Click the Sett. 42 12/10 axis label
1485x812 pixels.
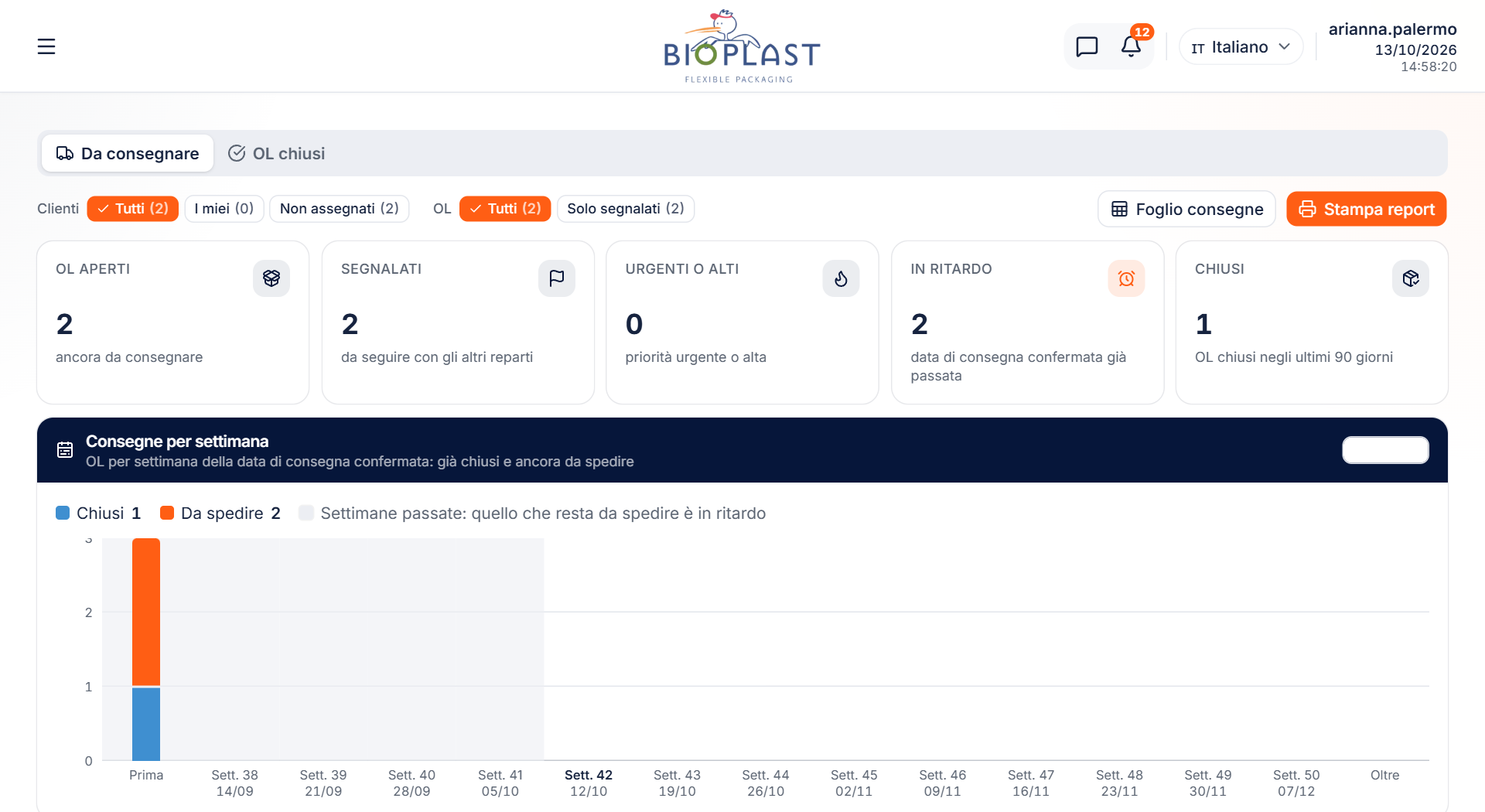589,783
